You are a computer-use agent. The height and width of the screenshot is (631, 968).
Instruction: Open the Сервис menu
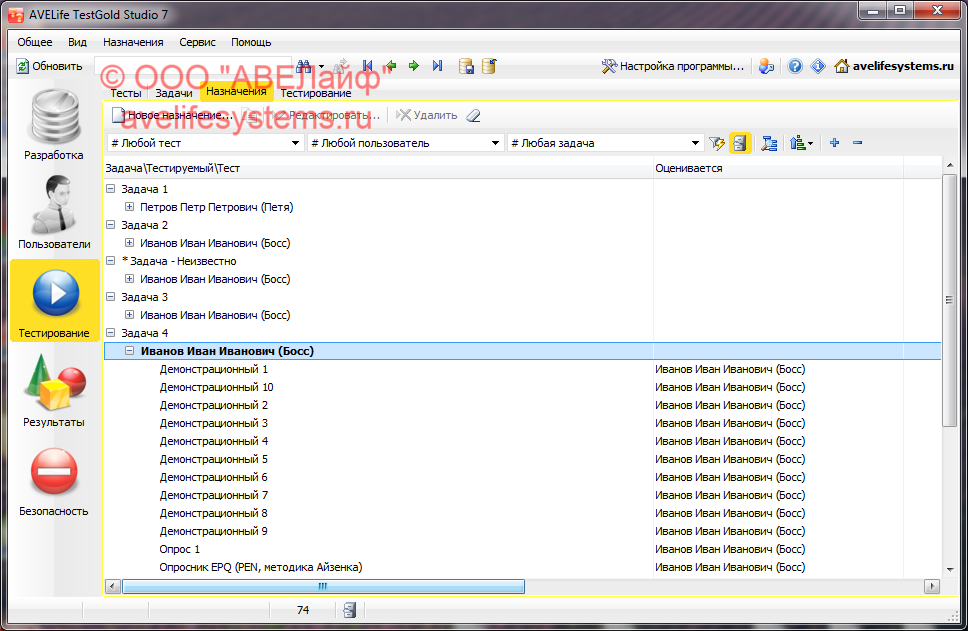tap(197, 42)
